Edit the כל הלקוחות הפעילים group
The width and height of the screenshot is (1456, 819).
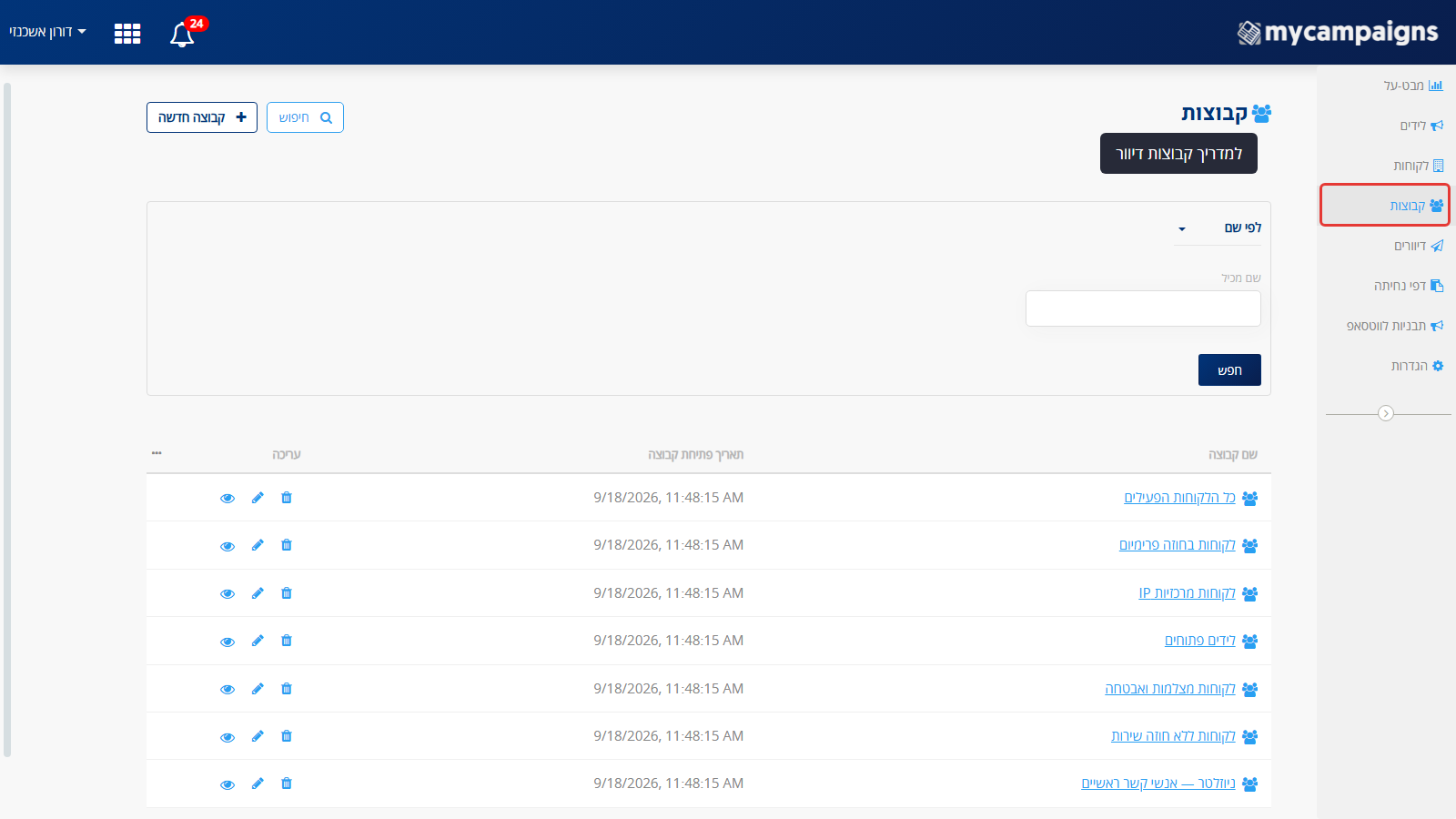click(258, 498)
